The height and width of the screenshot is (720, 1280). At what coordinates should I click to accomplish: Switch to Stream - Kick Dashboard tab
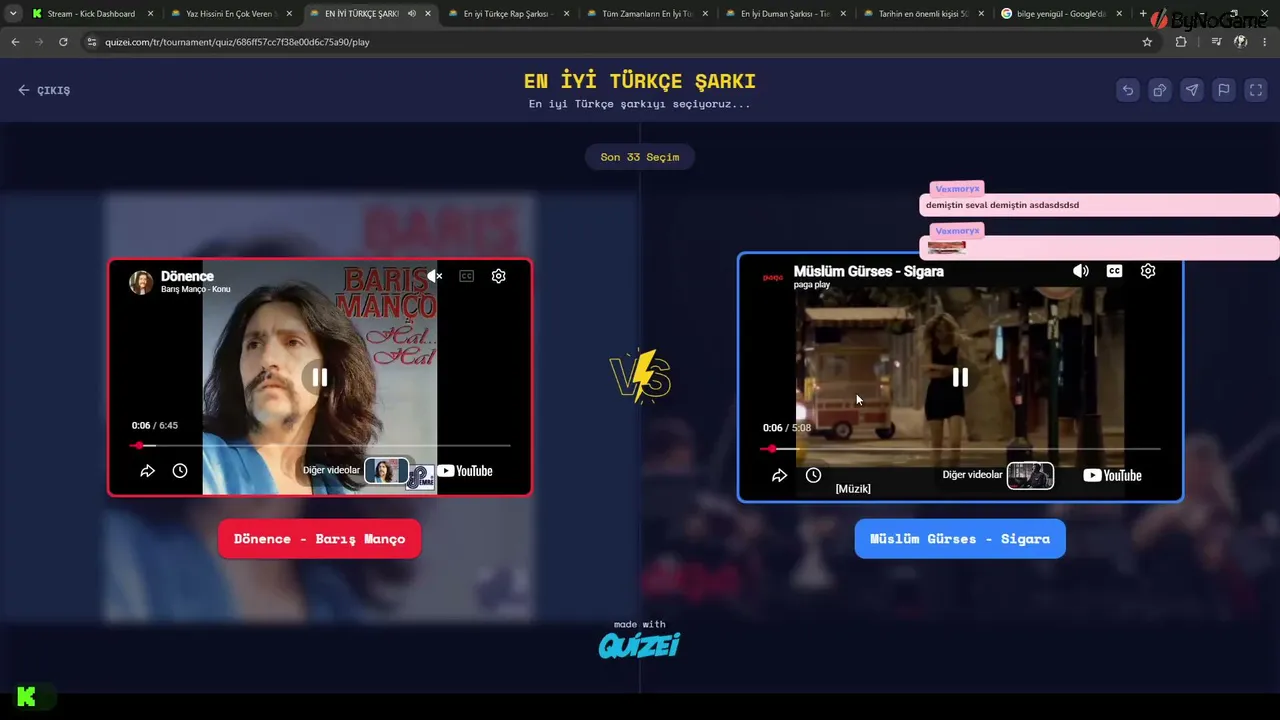(x=91, y=14)
